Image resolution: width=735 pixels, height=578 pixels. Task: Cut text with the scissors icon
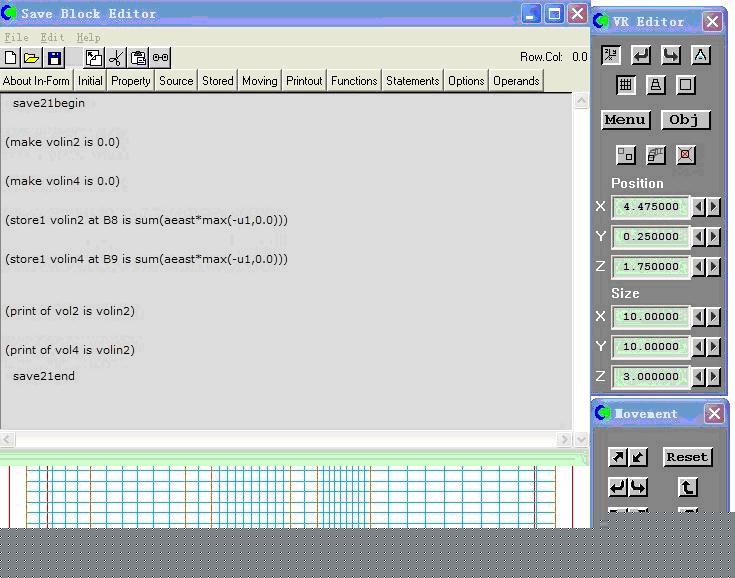(x=116, y=58)
